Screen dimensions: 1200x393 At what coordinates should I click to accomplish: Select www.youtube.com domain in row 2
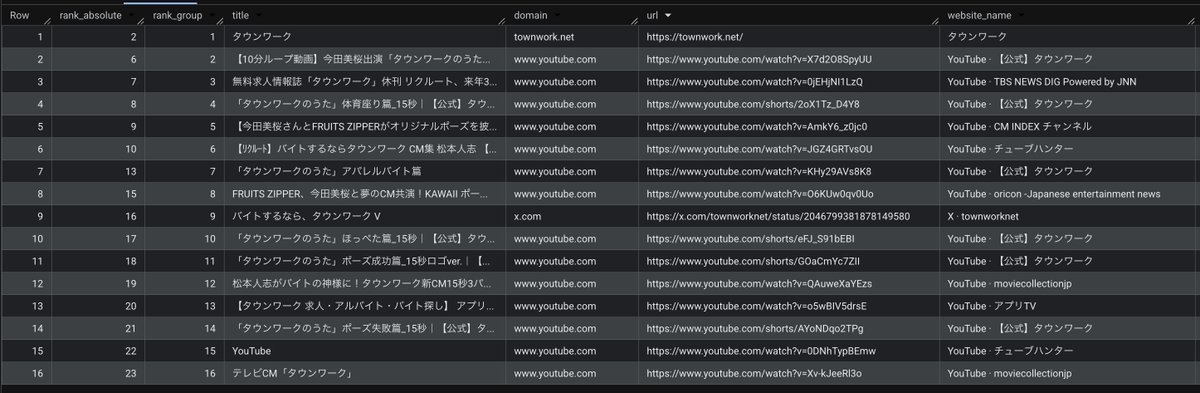tap(554, 58)
